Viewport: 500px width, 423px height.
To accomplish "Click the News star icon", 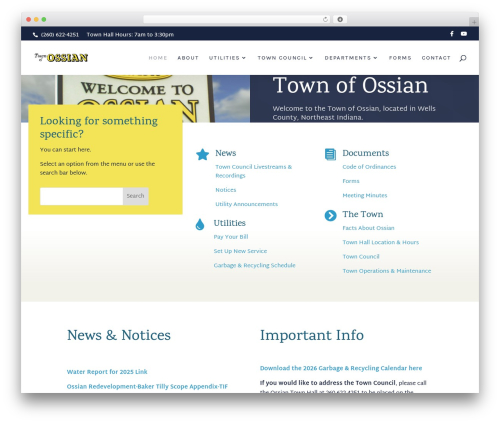I will pyautogui.click(x=202, y=154).
